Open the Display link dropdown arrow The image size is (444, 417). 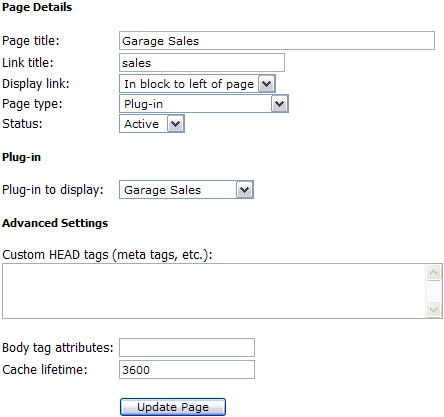tap(266, 84)
